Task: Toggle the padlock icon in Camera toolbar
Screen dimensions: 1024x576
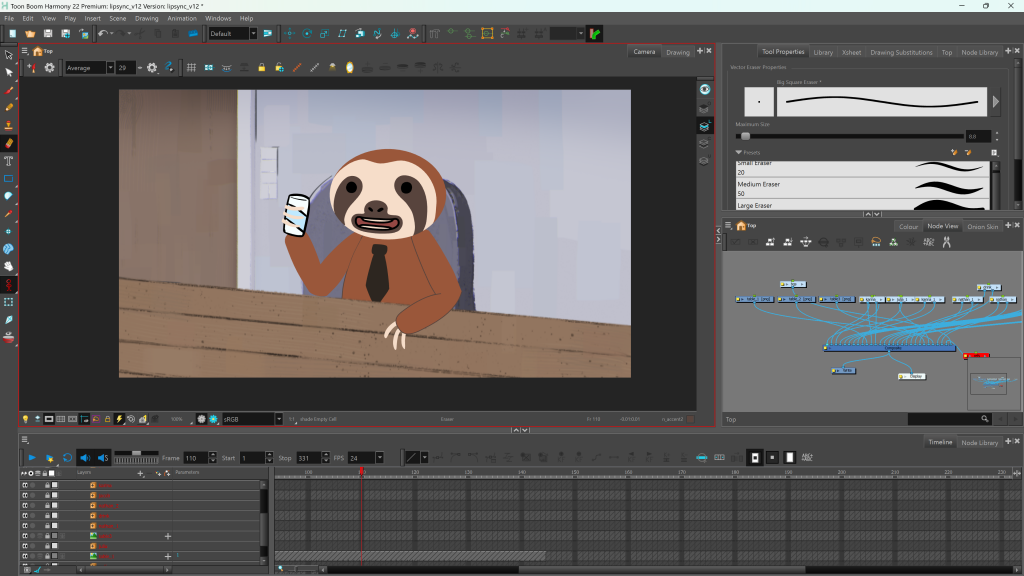Action: click(x=261, y=67)
